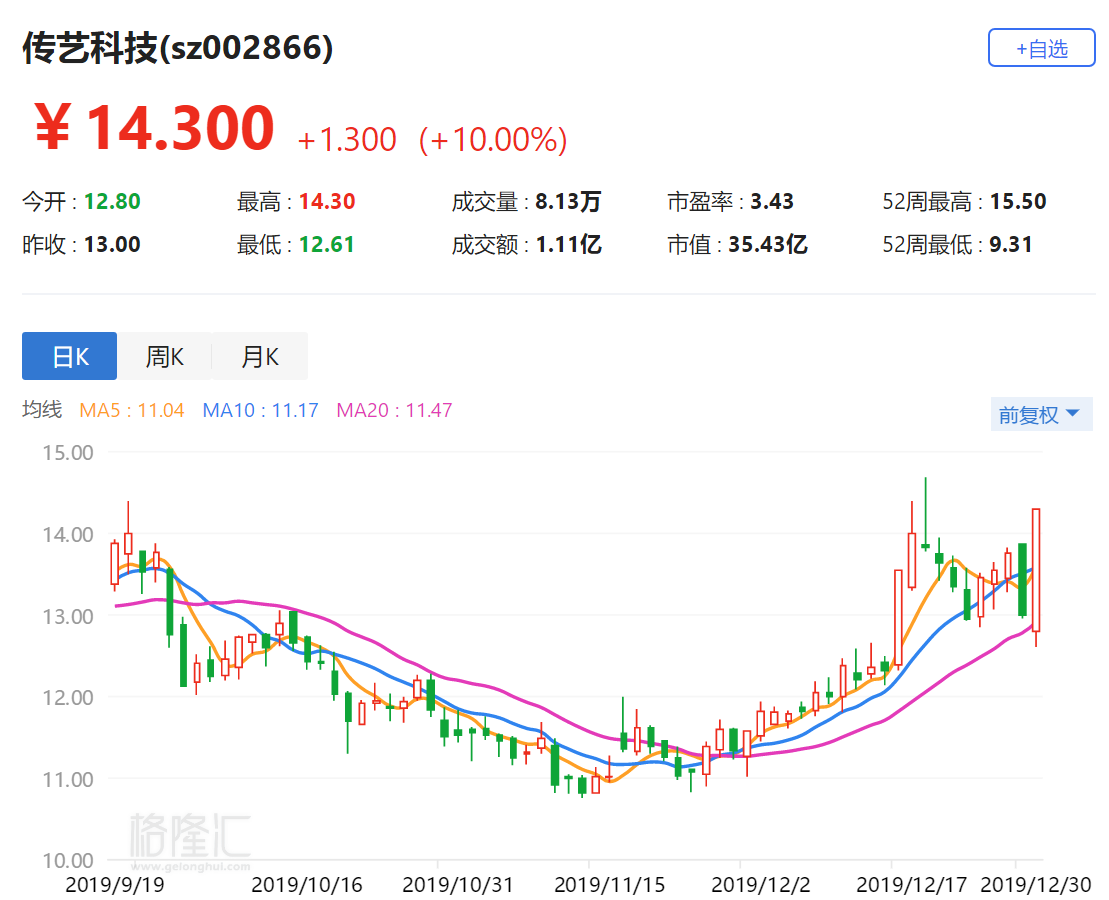Click the 12.00 price axis label

(x=68, y=698)
